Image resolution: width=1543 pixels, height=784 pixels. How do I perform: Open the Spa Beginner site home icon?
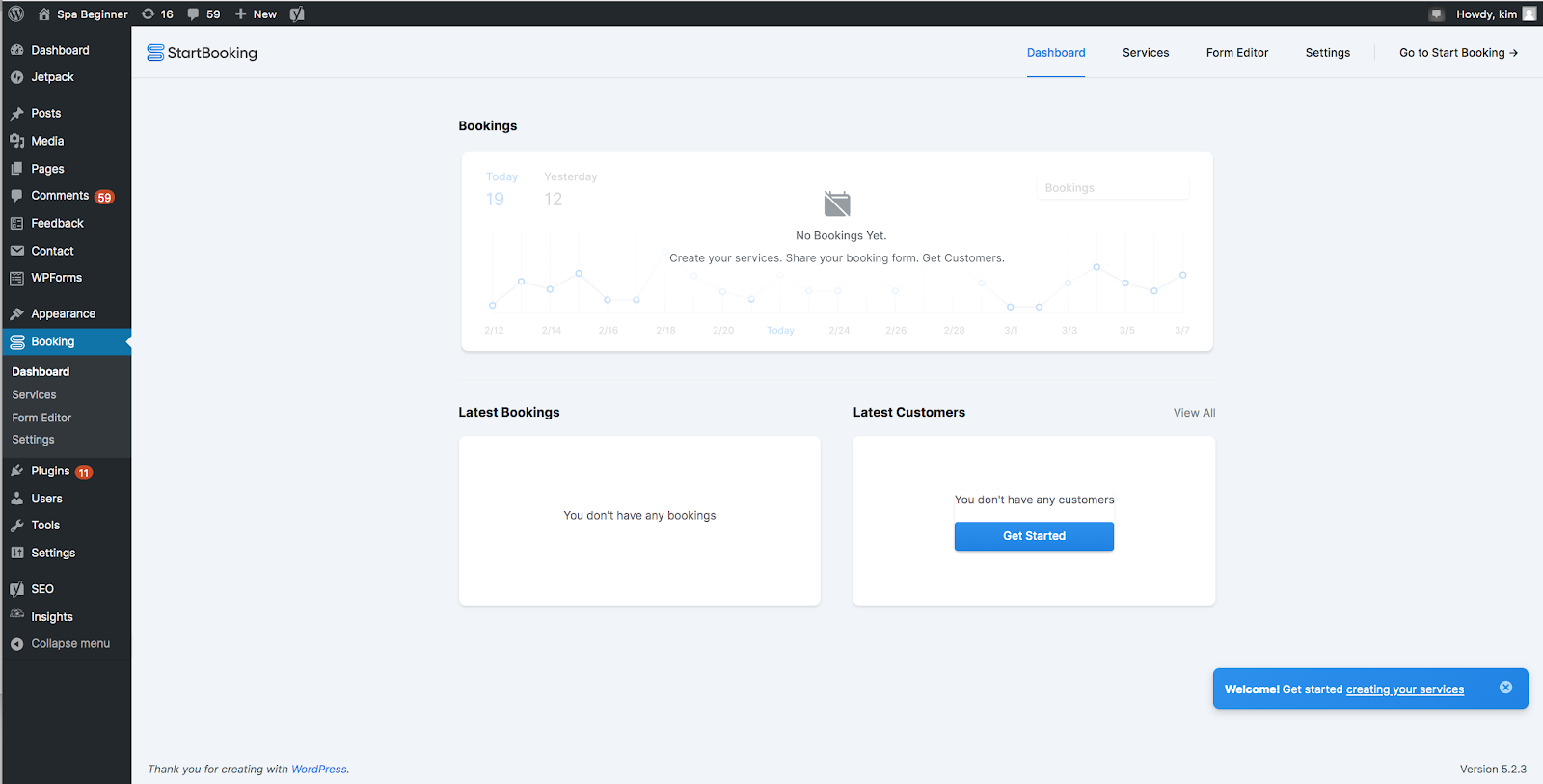click(x=44, y=14)
